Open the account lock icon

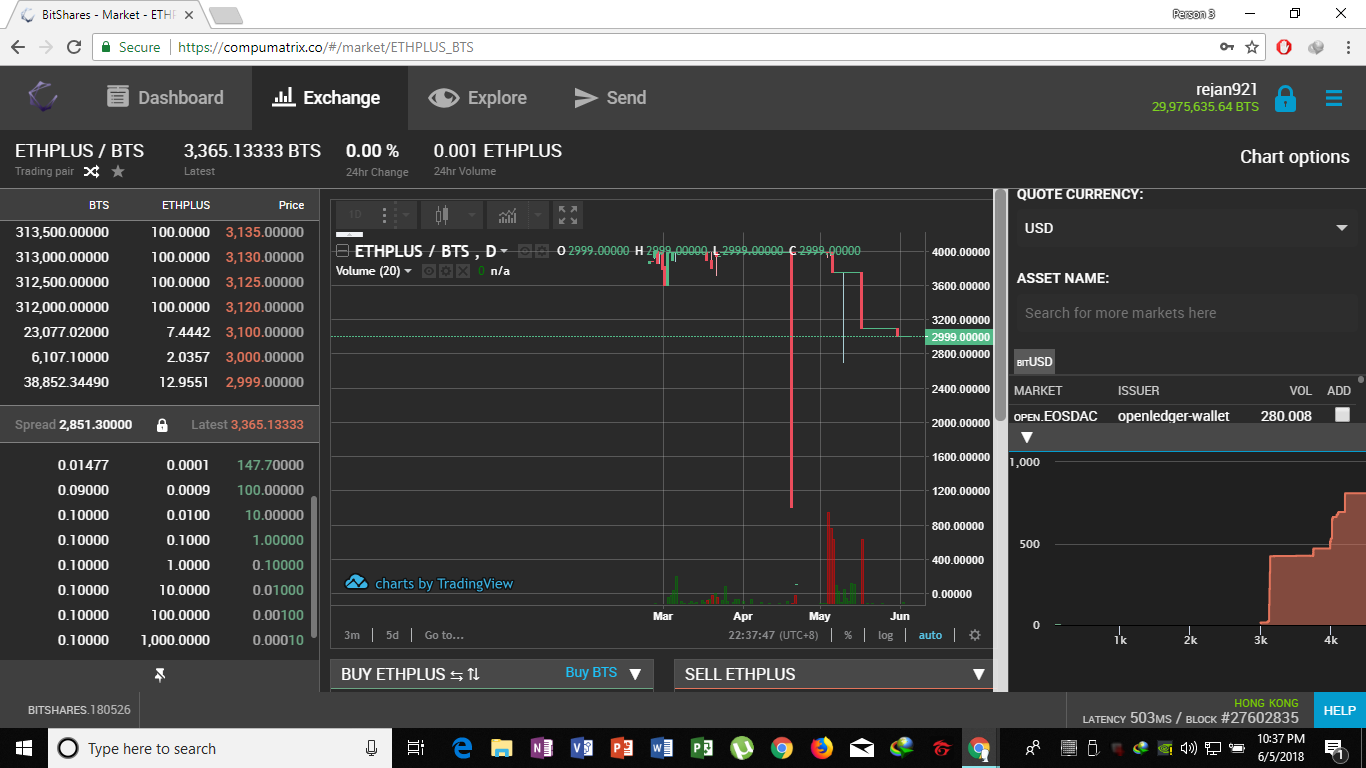click(1285, 99)
